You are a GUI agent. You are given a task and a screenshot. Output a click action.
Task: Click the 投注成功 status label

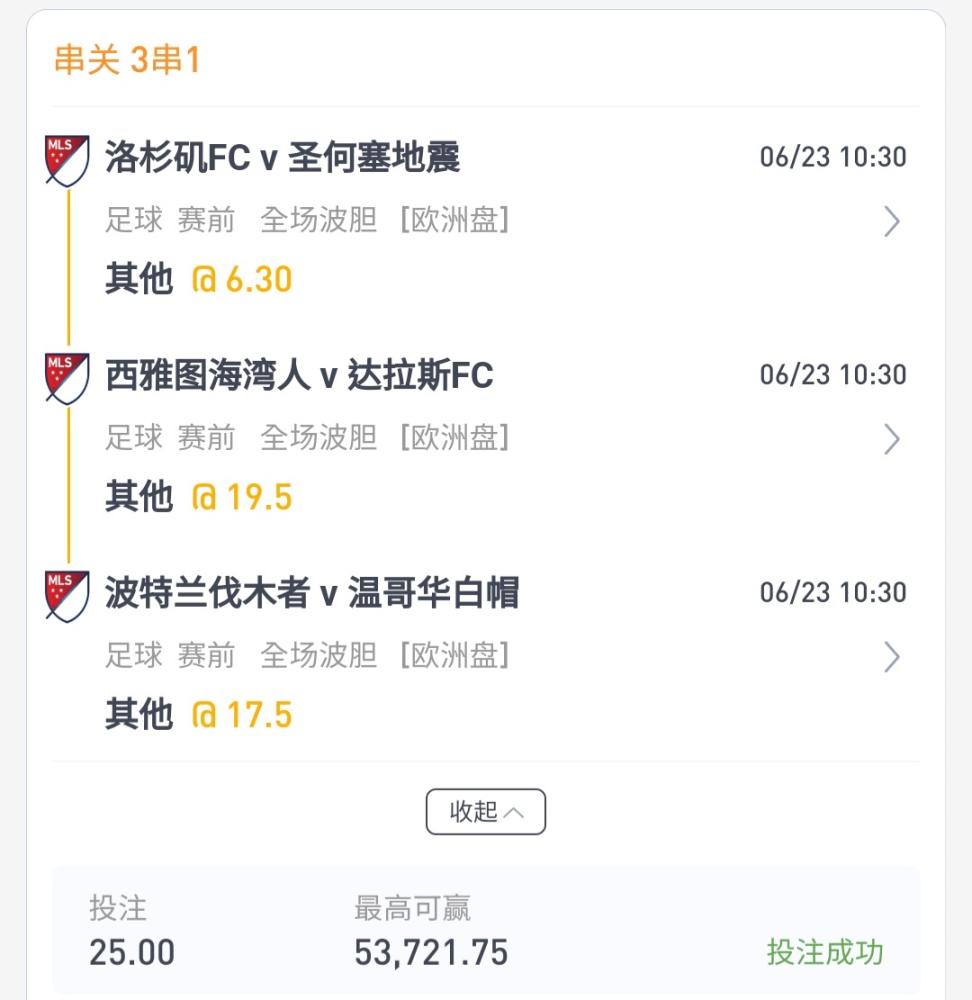click(x=825, y=952)
